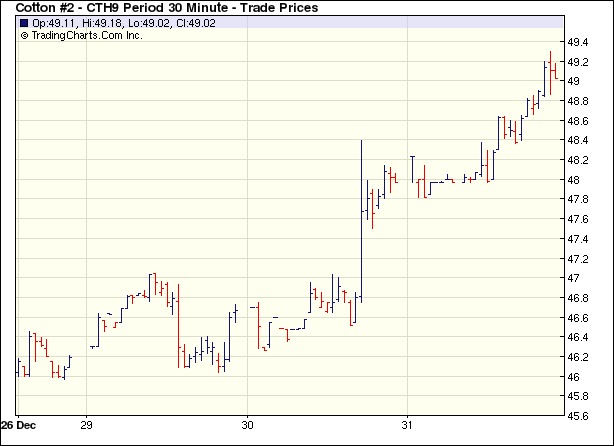
Task: Click the 48 price label on the right axis
Action: coord(574,180)
